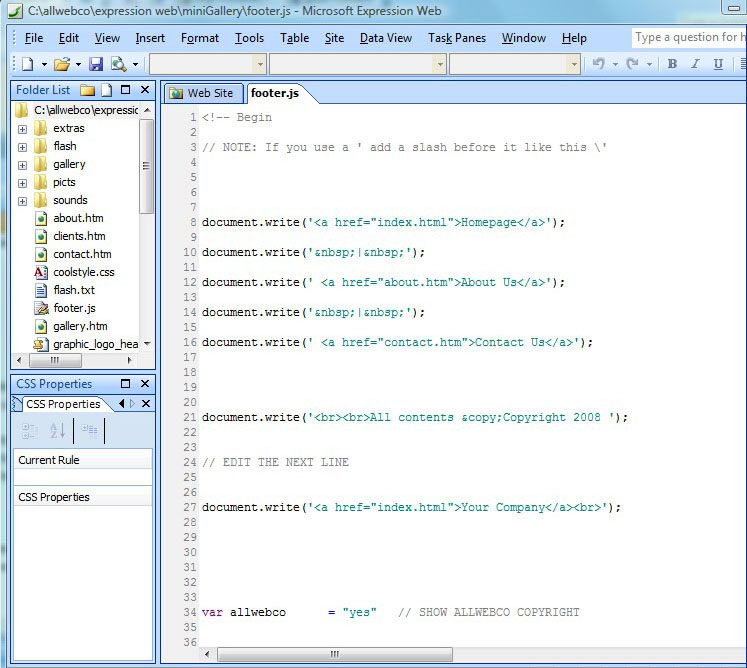
Task: Click Folder List scroll down arrow
Action: point(147,344)
